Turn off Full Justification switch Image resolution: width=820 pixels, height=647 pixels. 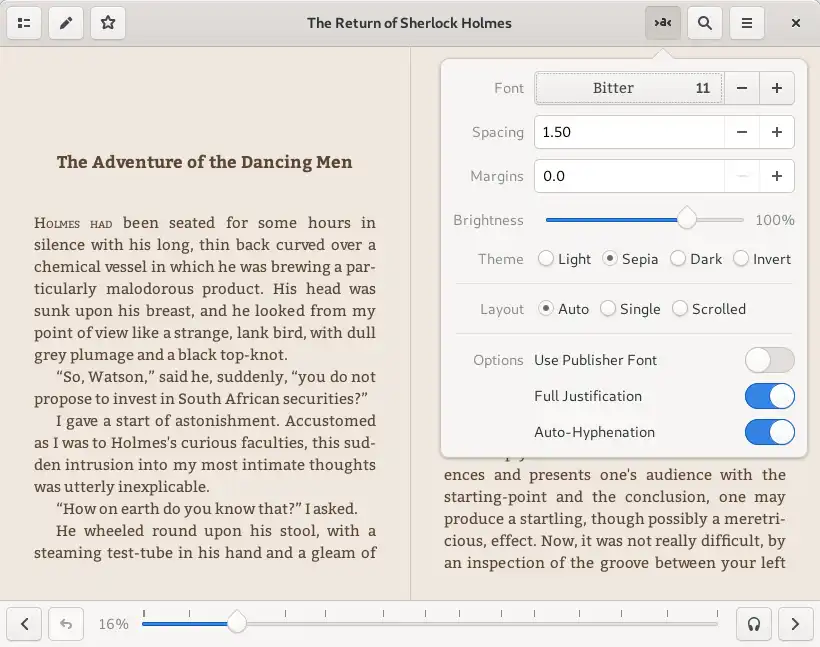[769, 396]
